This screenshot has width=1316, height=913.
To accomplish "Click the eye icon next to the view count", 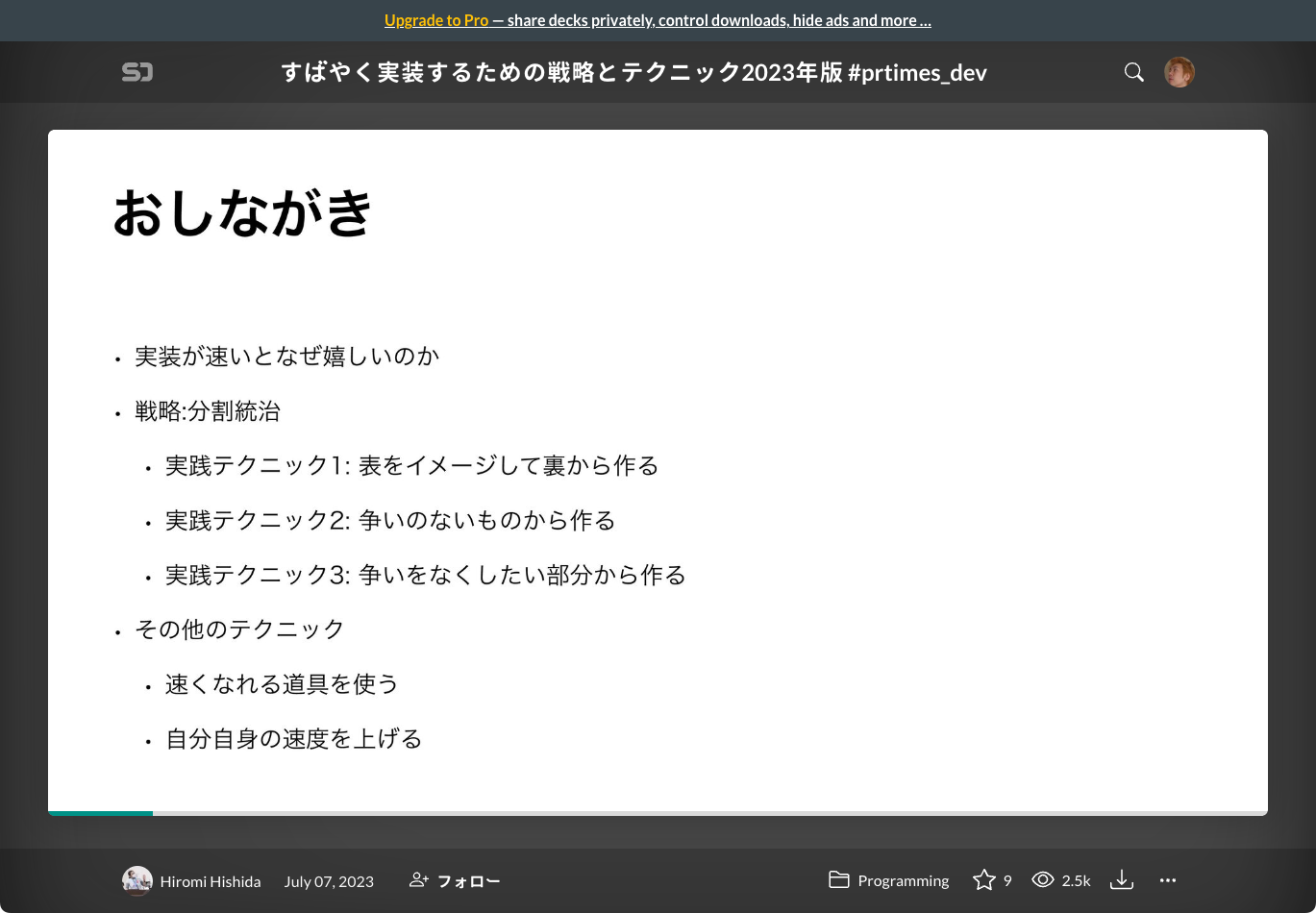I will click(x=1043, y=879).
